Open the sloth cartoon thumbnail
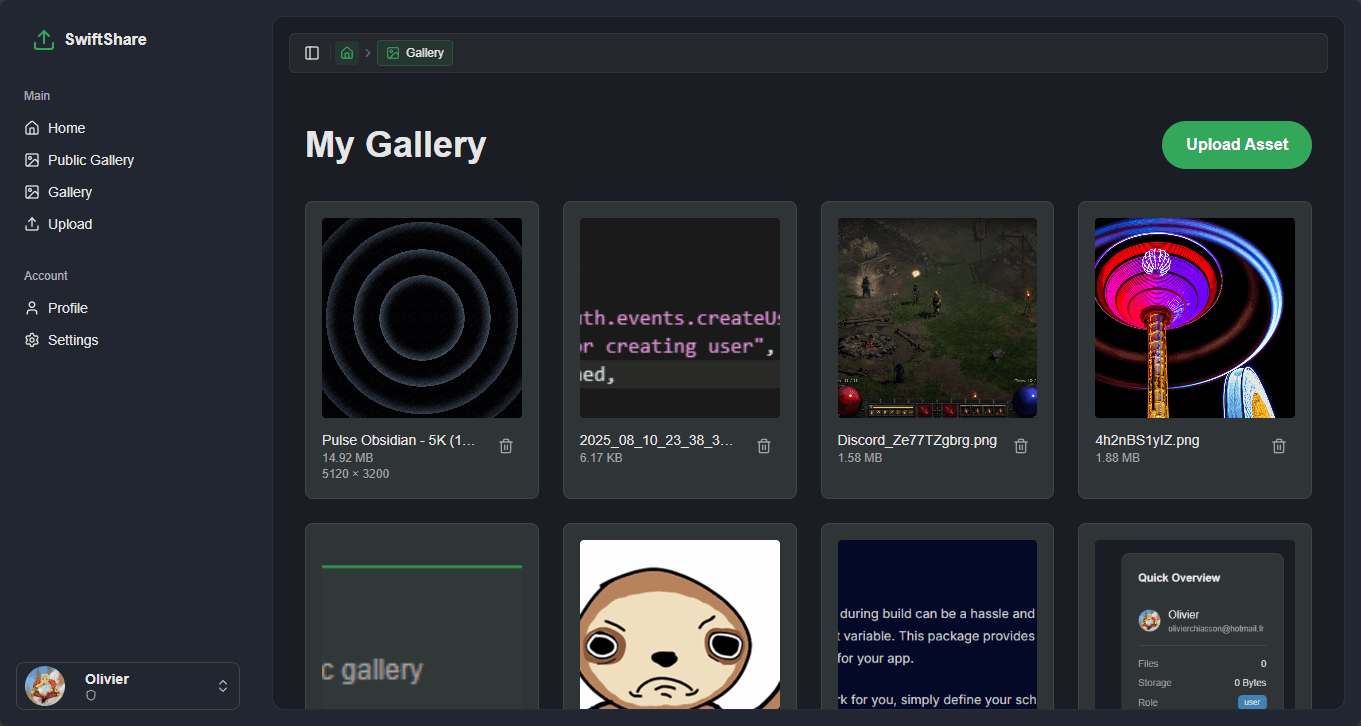The image size is (1361, 726). [680, 625]
